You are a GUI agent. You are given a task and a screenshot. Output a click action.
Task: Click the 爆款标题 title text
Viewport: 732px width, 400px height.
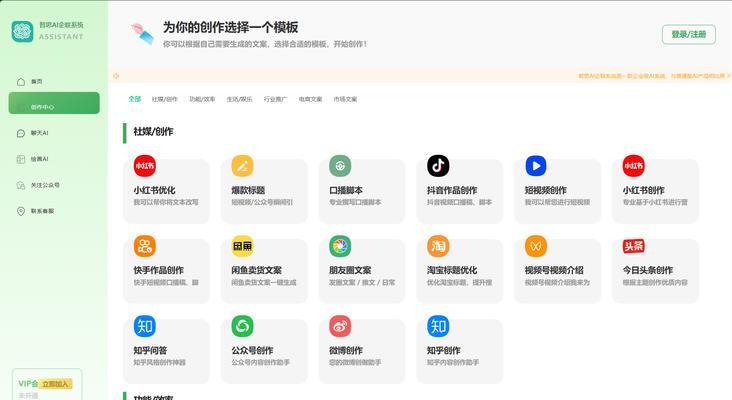pyautogui.click(x=248, y=190)
